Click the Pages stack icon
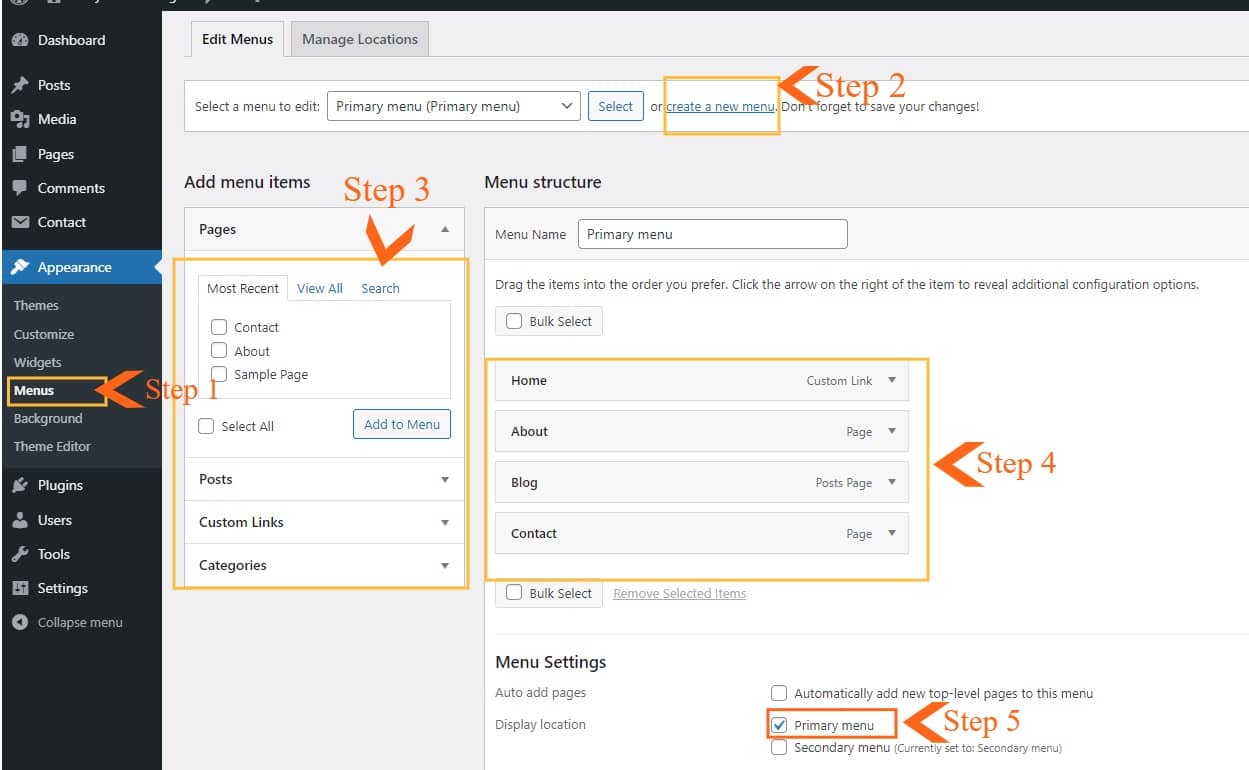Image resolution: width=1249 pixels, height=770 pixels. [20, 154]
